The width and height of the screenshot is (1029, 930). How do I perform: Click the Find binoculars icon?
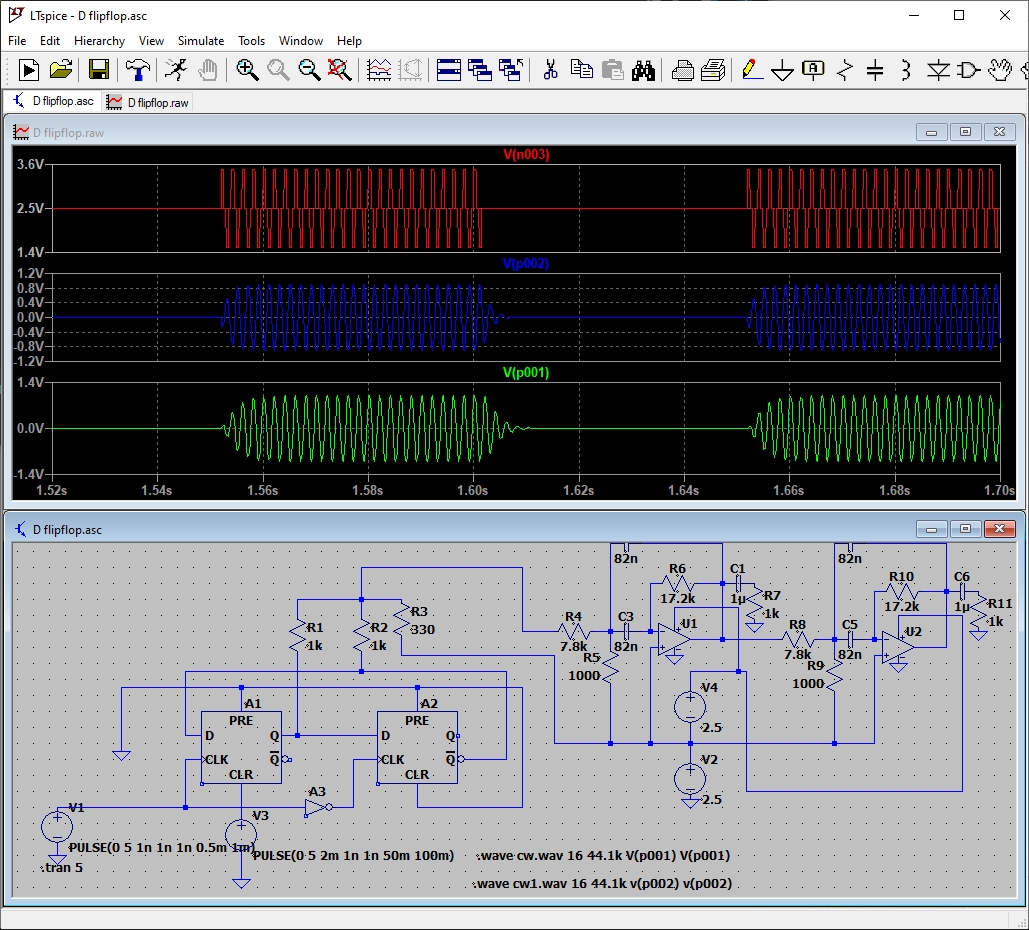(x=643, y=69)
